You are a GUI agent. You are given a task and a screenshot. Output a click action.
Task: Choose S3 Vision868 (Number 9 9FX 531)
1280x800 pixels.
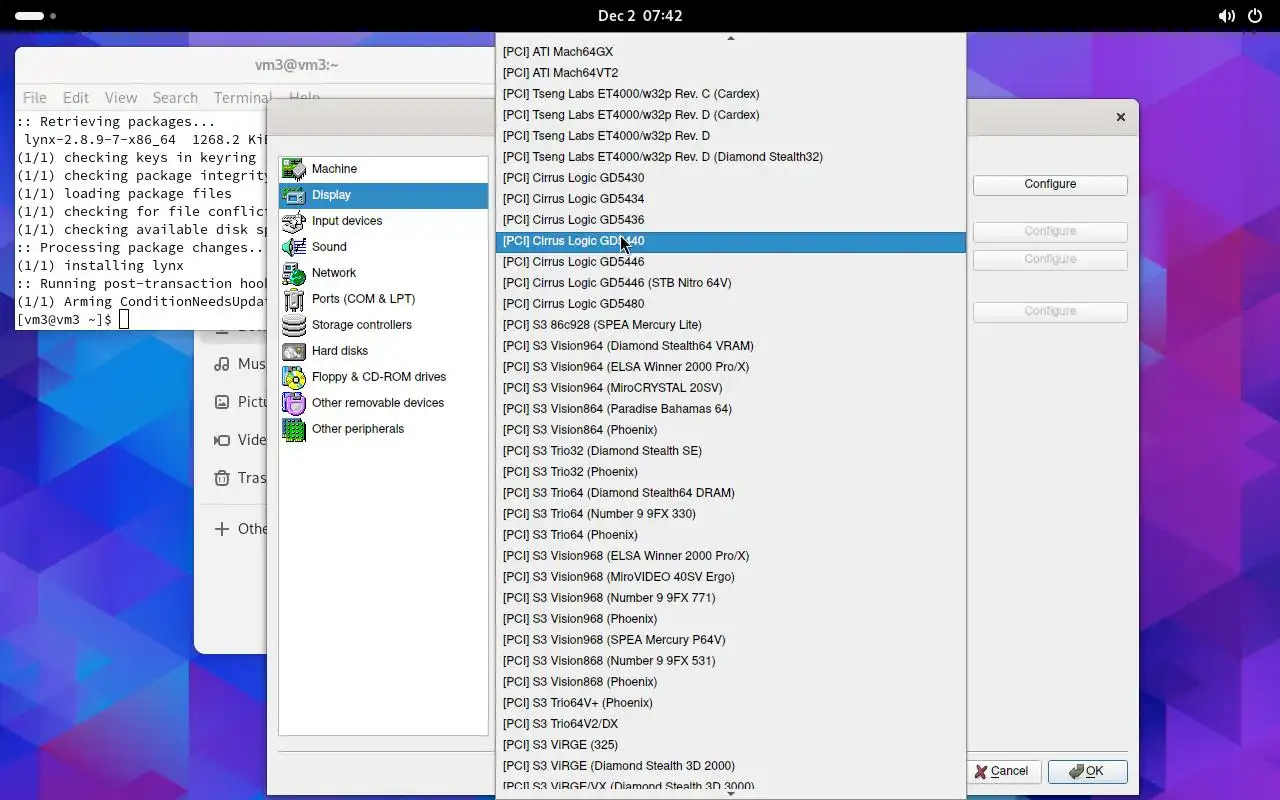(x=731, y=661)
